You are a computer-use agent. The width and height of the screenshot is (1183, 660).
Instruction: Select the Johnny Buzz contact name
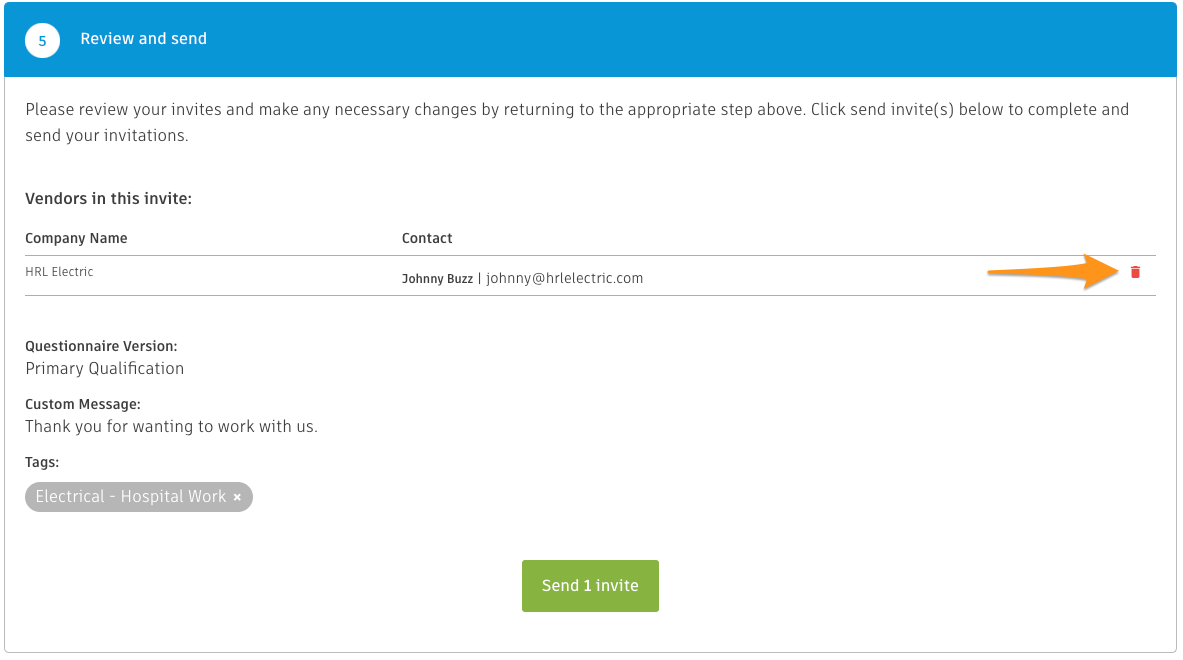(437, 278)
